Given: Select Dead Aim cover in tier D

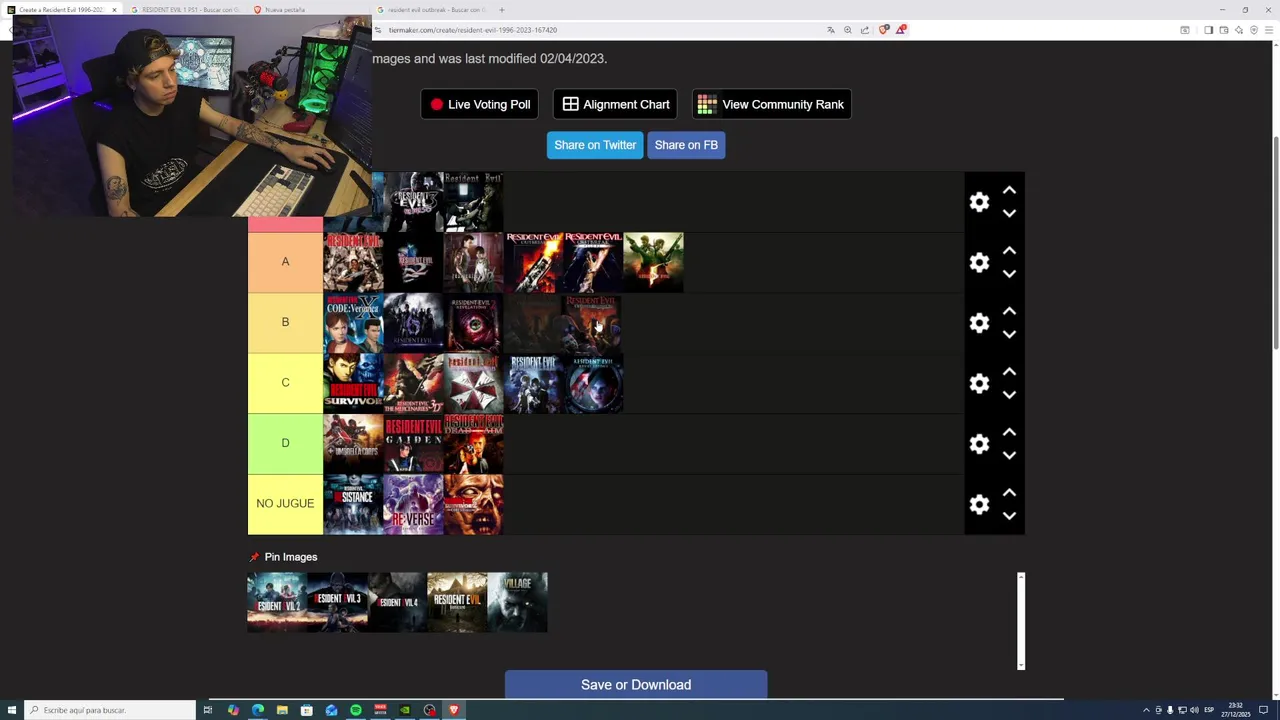Looking at the screenshot, I should pyautogui.click(x=473, y=444).
